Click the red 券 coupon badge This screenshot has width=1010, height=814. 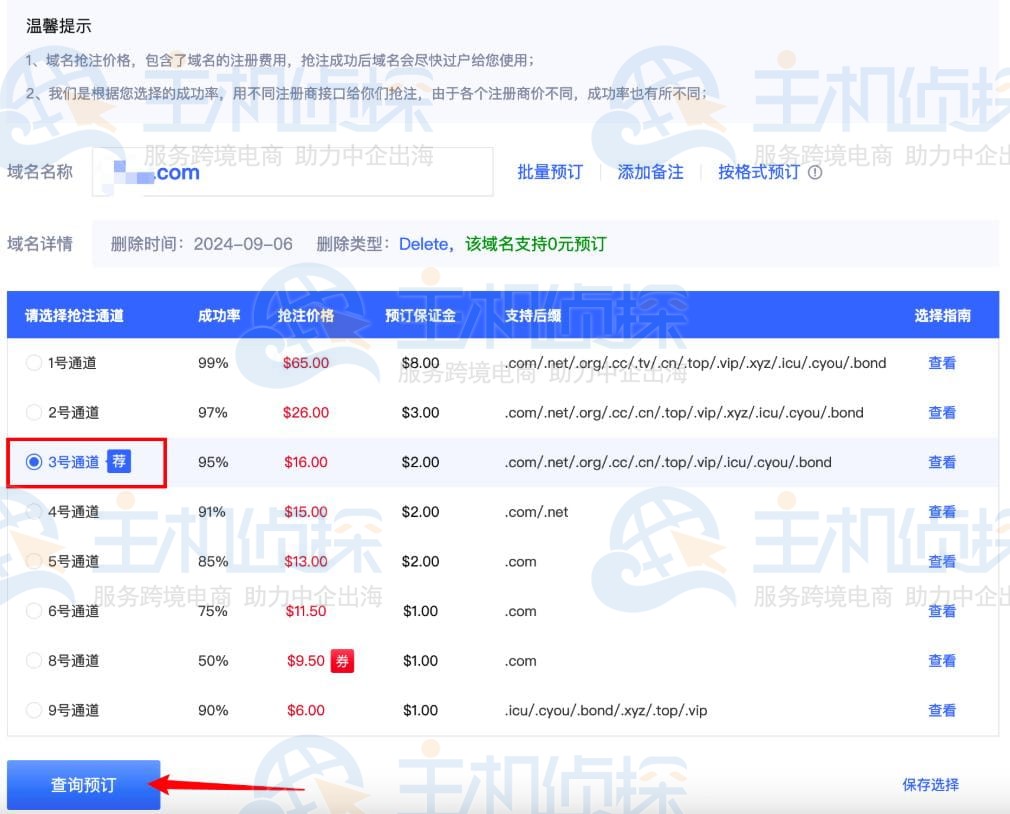pyautogui.click(x=342, y=661)
